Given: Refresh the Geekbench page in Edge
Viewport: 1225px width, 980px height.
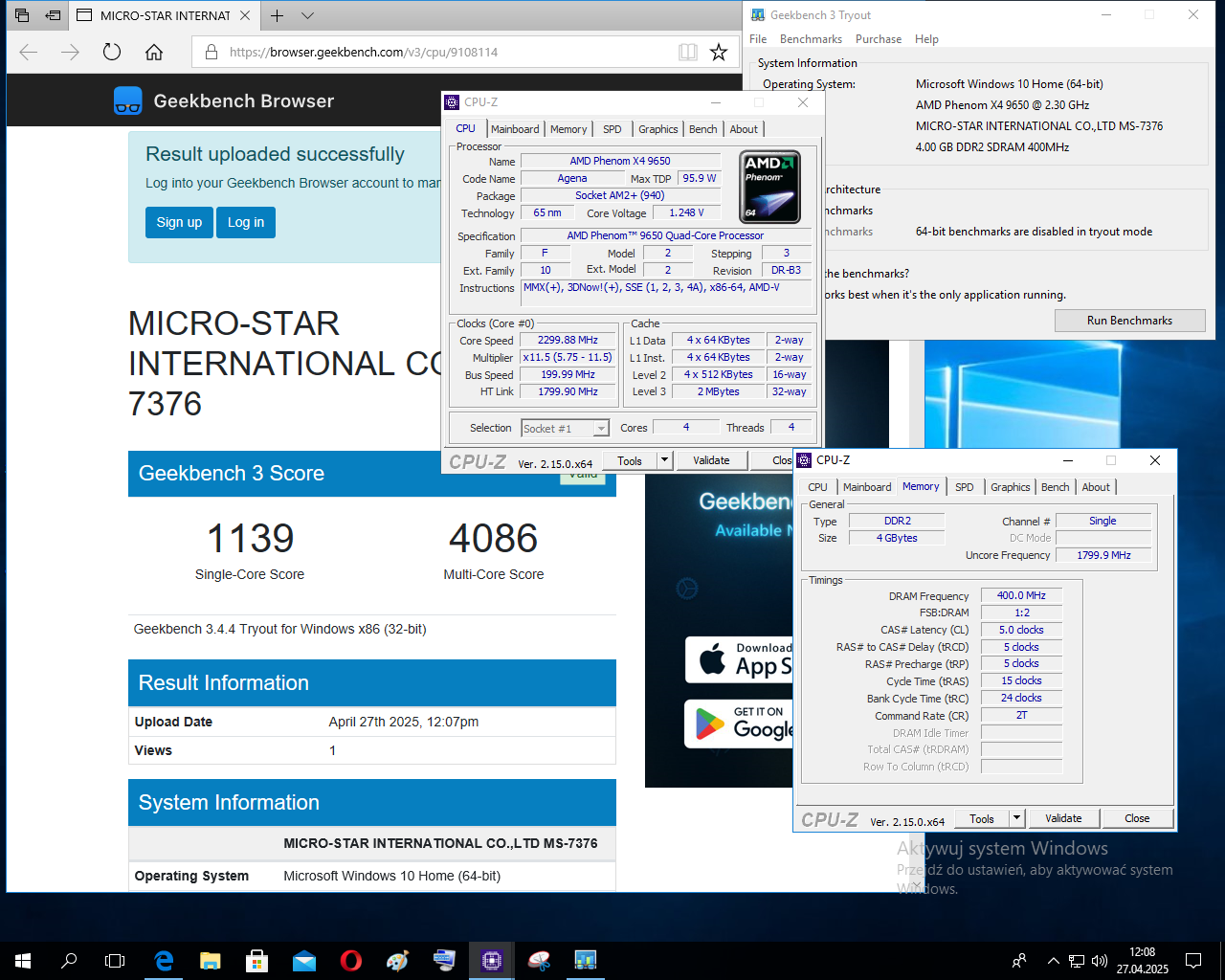Looking at the screenshot, I should (112, 53).
